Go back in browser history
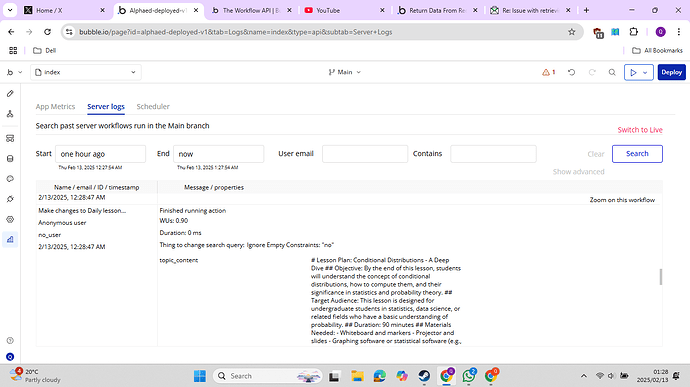This screenshot has width=690, height=387. point(11,32)
